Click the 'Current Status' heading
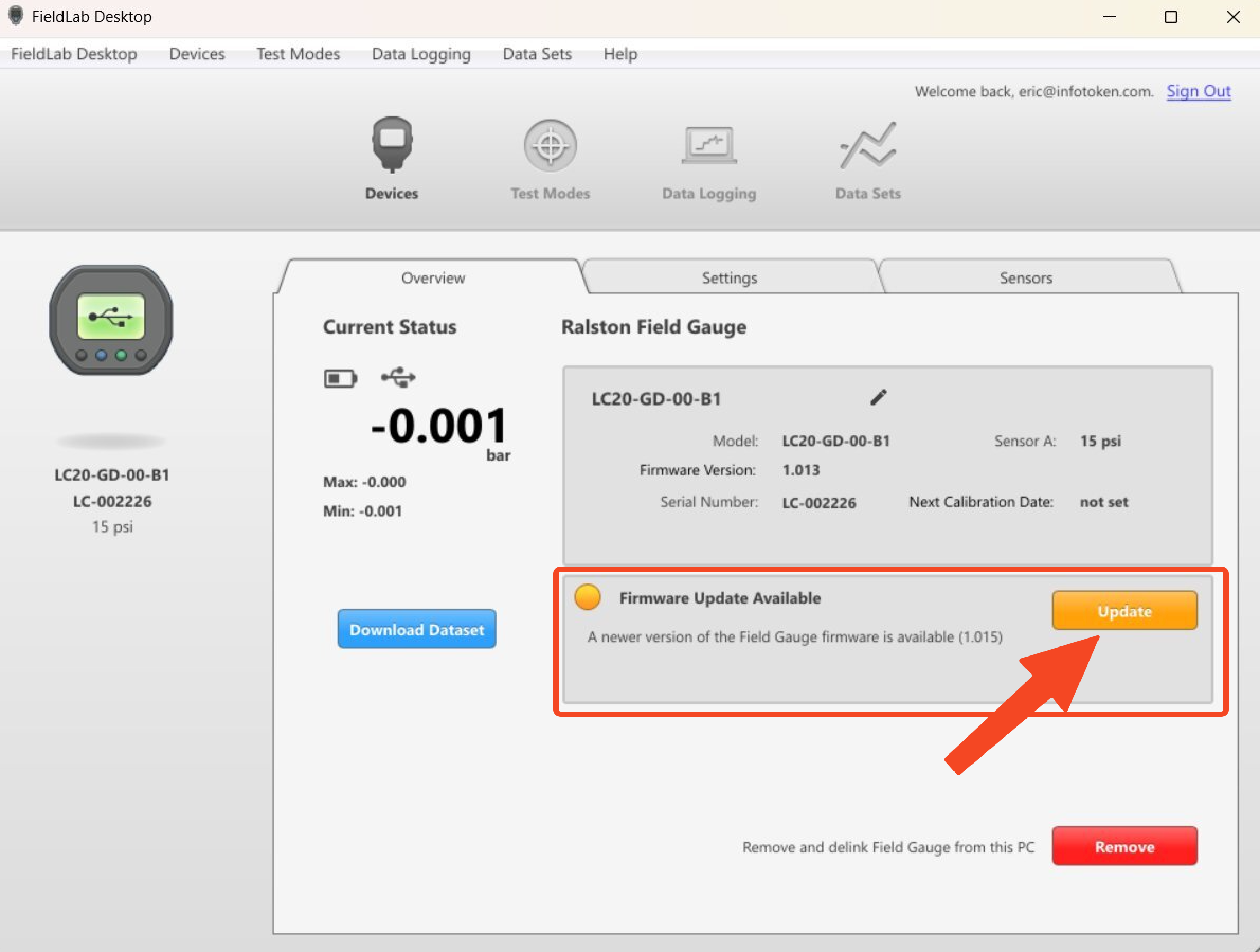1260x952 pixels. [390, 327]
